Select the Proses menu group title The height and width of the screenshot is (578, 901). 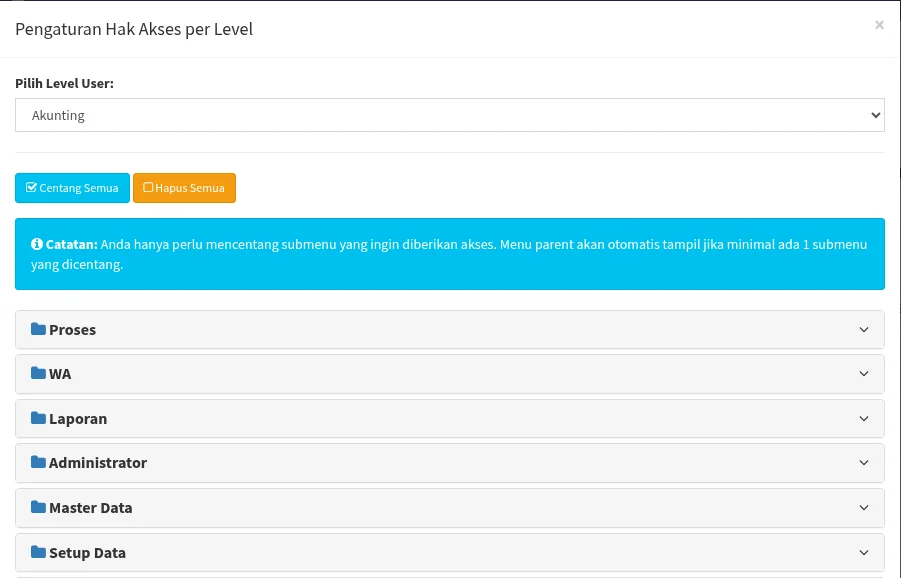[72, 330]
